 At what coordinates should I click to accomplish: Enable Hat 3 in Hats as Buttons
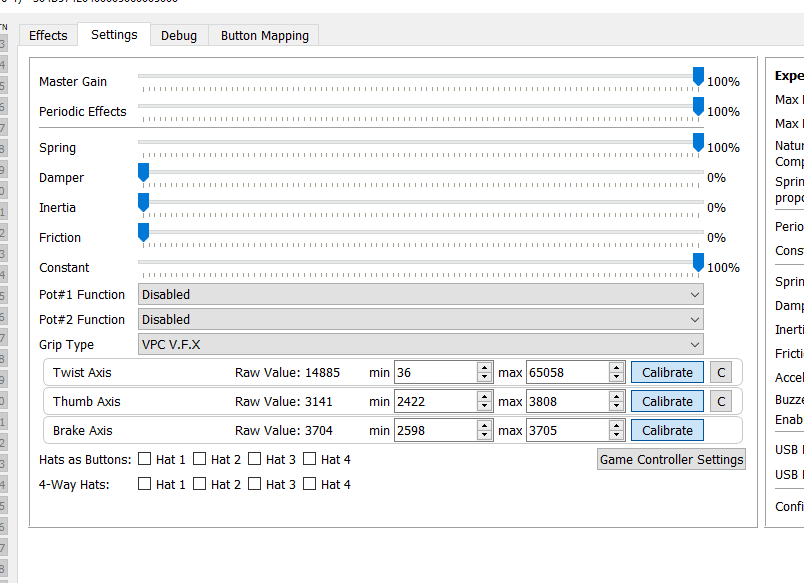pyautogui.click(x=254, y=459)
